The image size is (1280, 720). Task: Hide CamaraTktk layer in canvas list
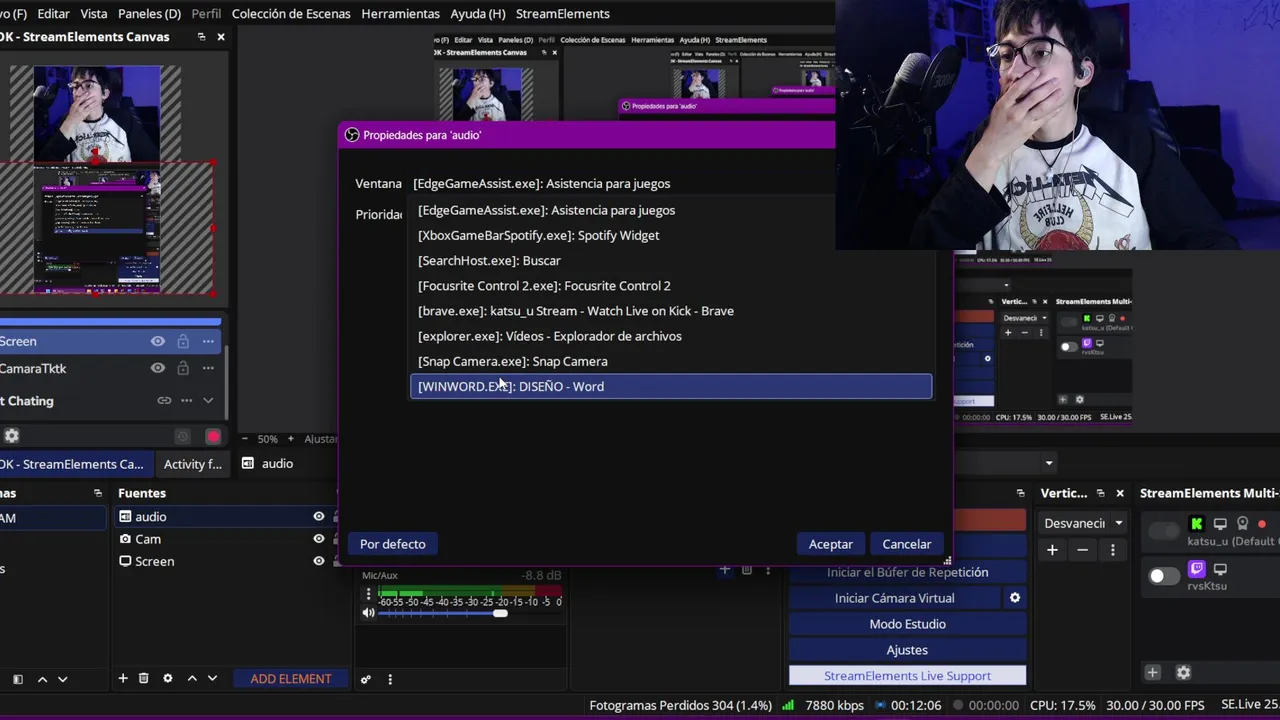[x=157, y=368]
